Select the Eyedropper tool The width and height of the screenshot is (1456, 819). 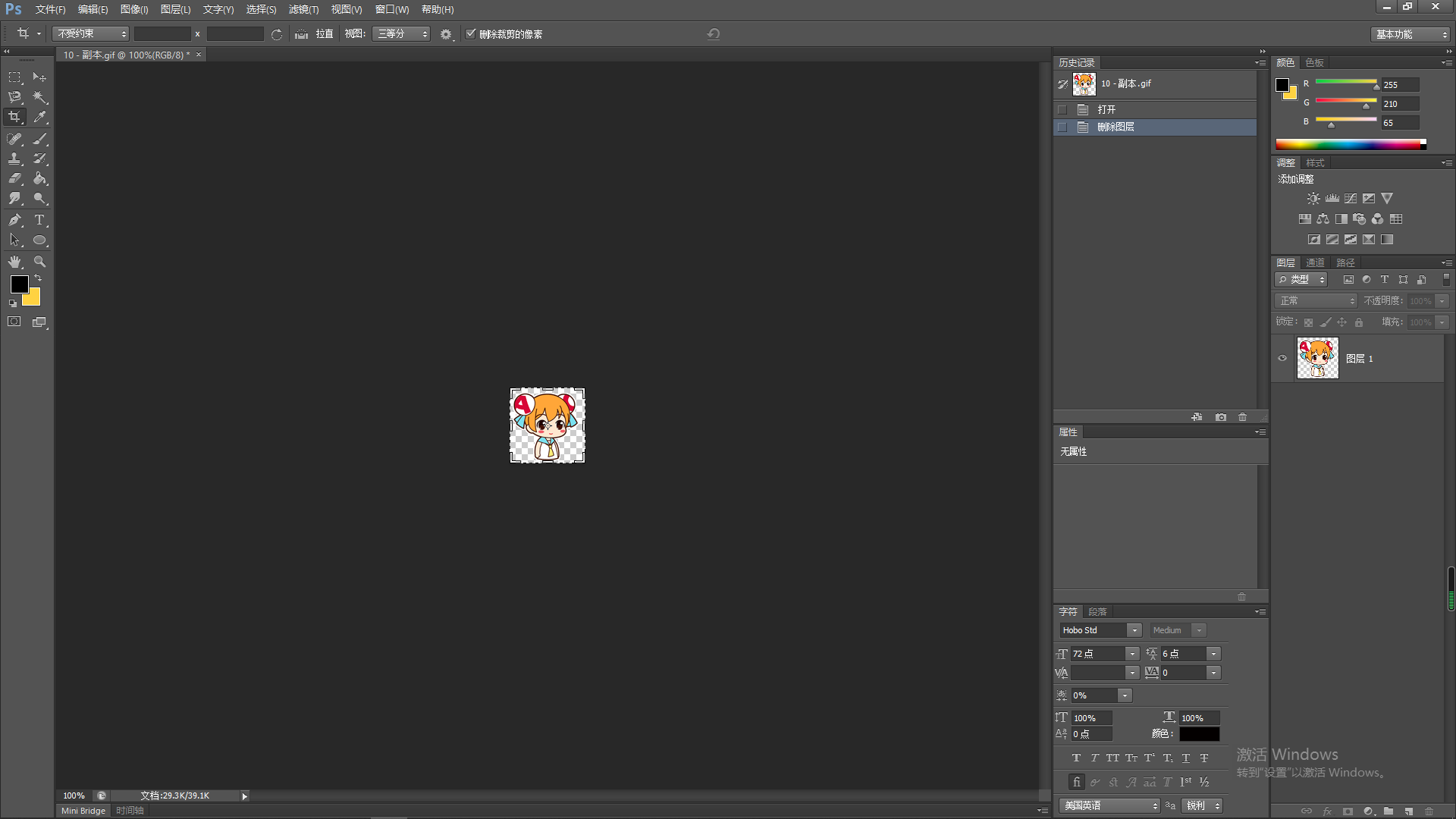[39, 117]
